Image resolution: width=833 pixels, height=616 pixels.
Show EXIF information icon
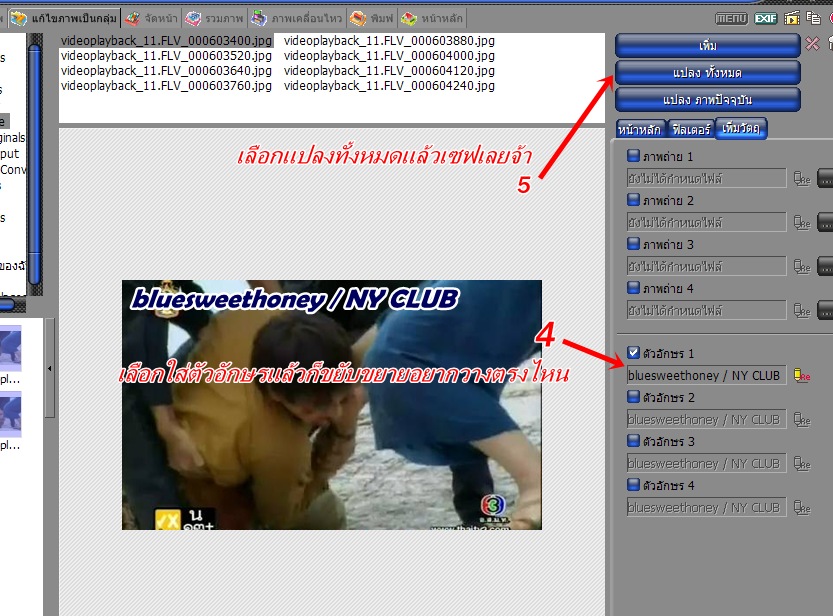pyautogui.click(x=766, y=19)
